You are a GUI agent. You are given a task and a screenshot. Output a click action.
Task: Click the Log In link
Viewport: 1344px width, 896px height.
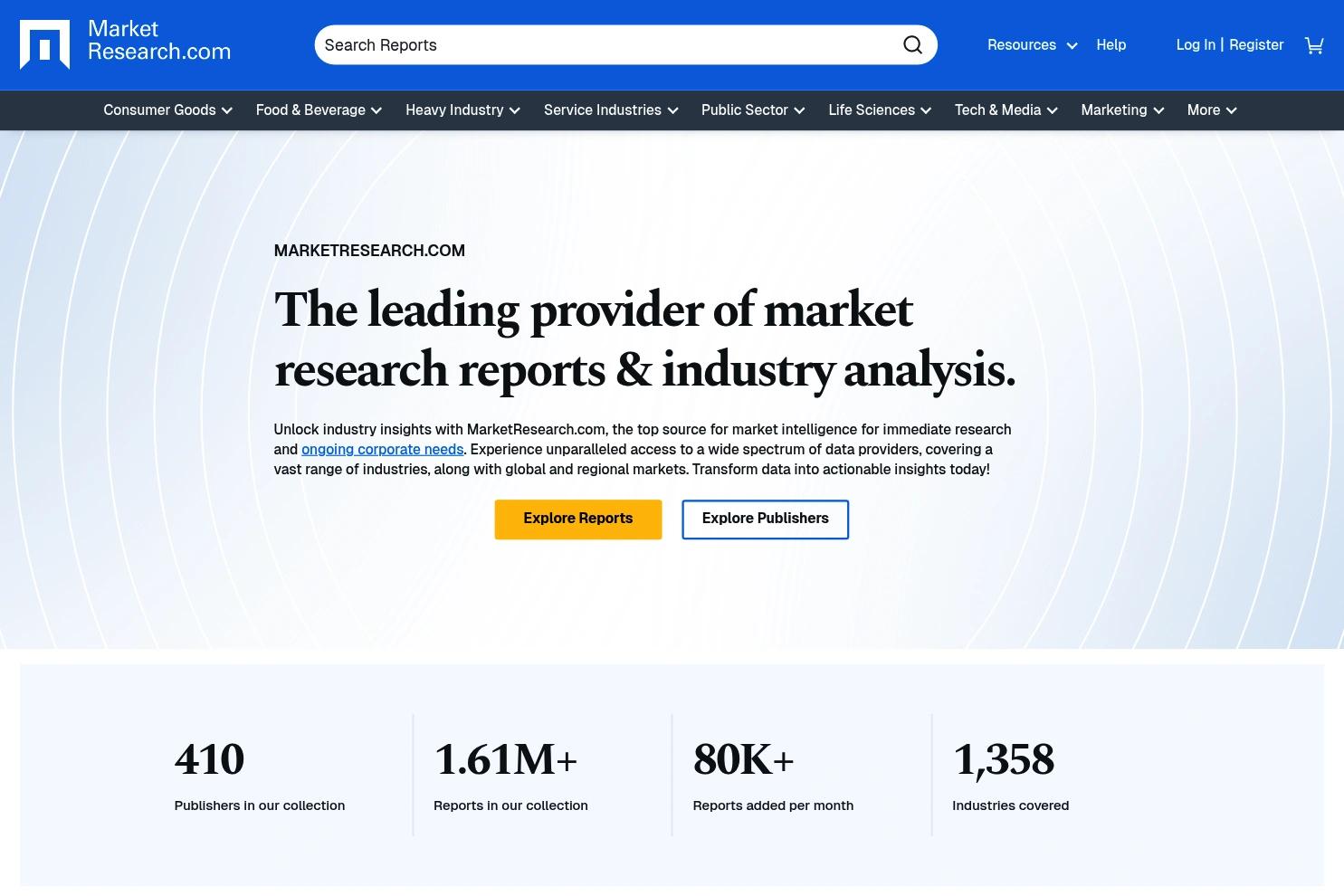click(x=1196, y=45)
